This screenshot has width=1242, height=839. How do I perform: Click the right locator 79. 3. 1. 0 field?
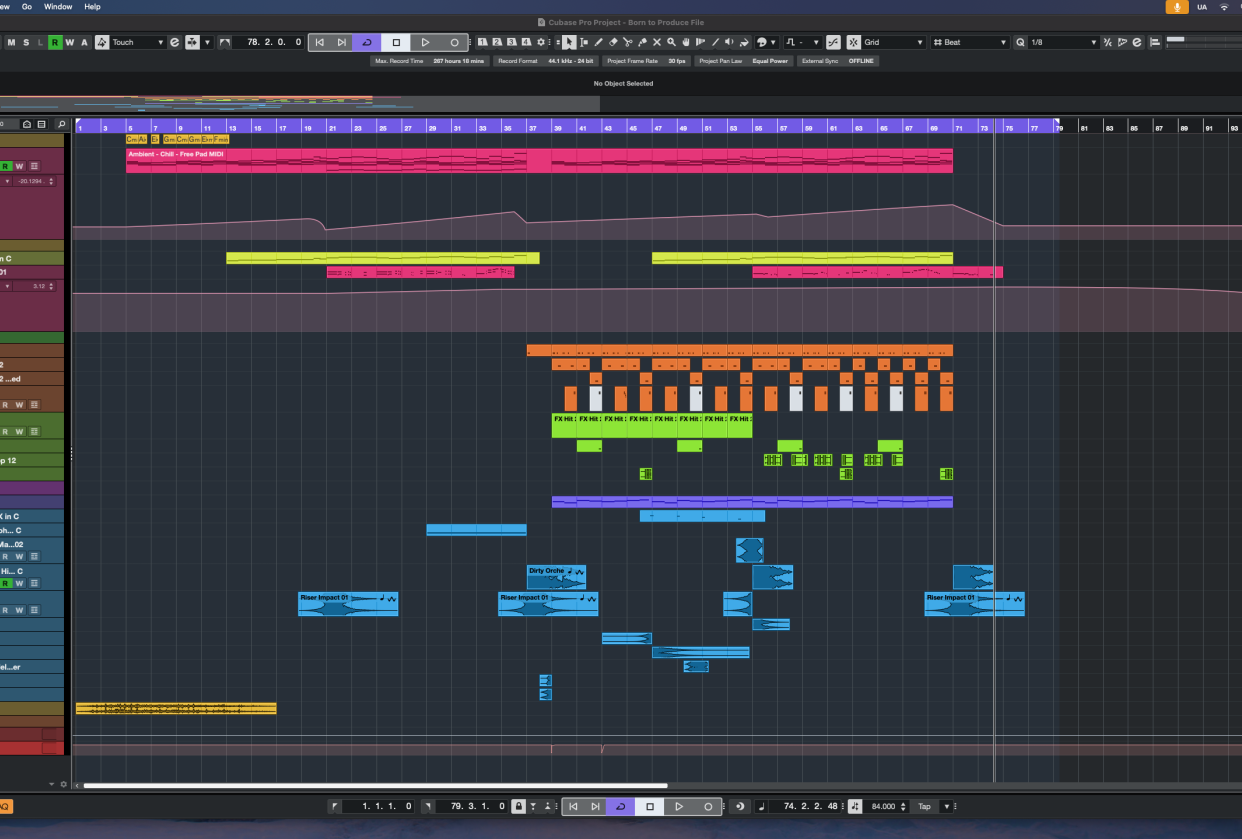[x=472, y=806]
